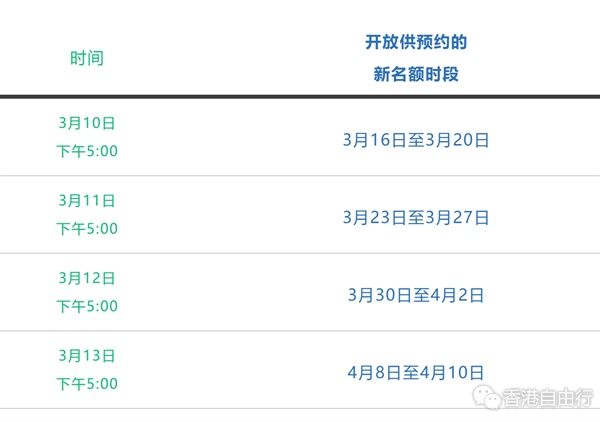This screenshot has height=422, width=600.
Task: Click the divider line below the 3月12日 row
Action: click(300, 331)
